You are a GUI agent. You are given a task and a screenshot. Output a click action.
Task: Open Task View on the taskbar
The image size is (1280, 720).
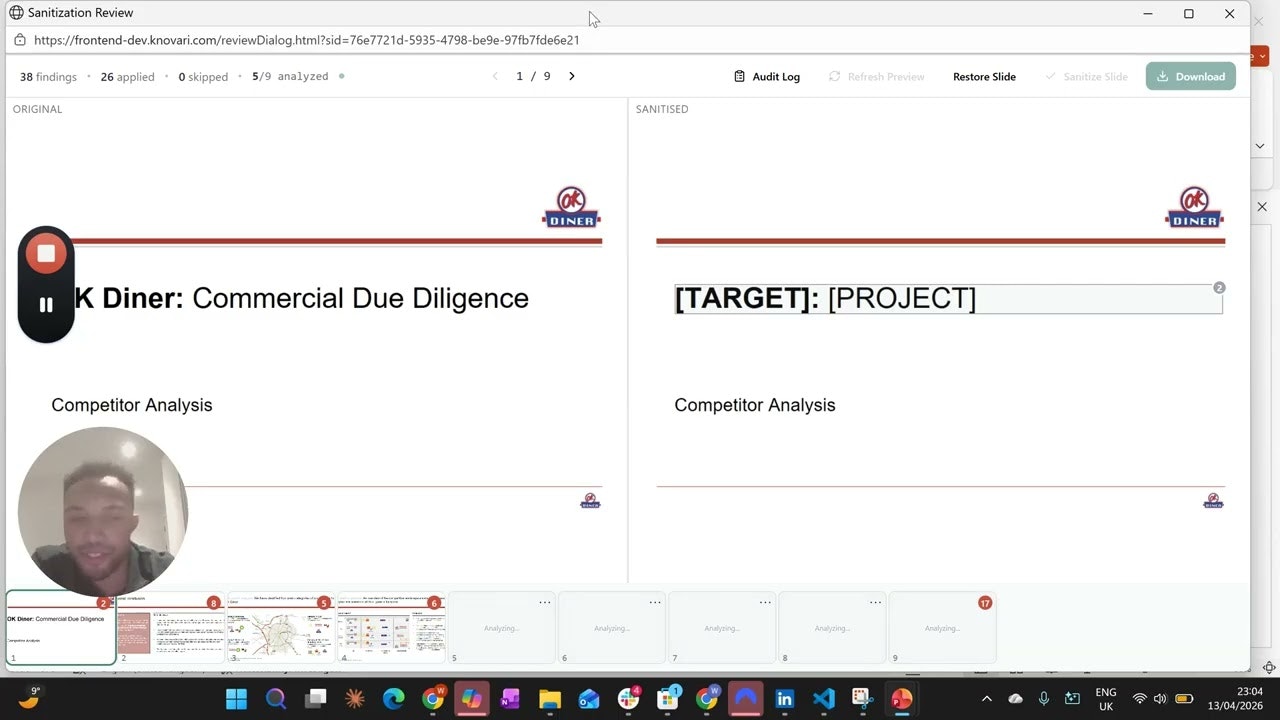pos(316,698)
